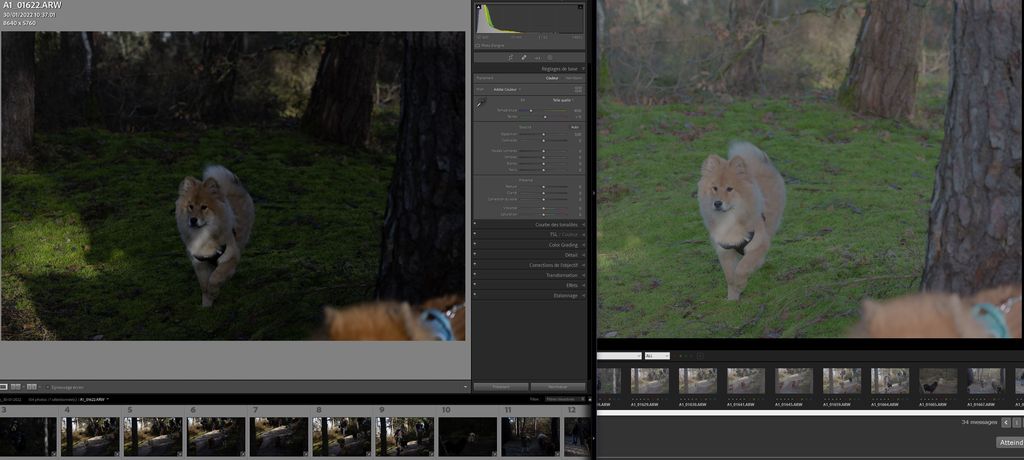Image resolution: width=1024 pixels, height=460 pixels.
Task: Click the Clarté slider handle
Action: 543,193
